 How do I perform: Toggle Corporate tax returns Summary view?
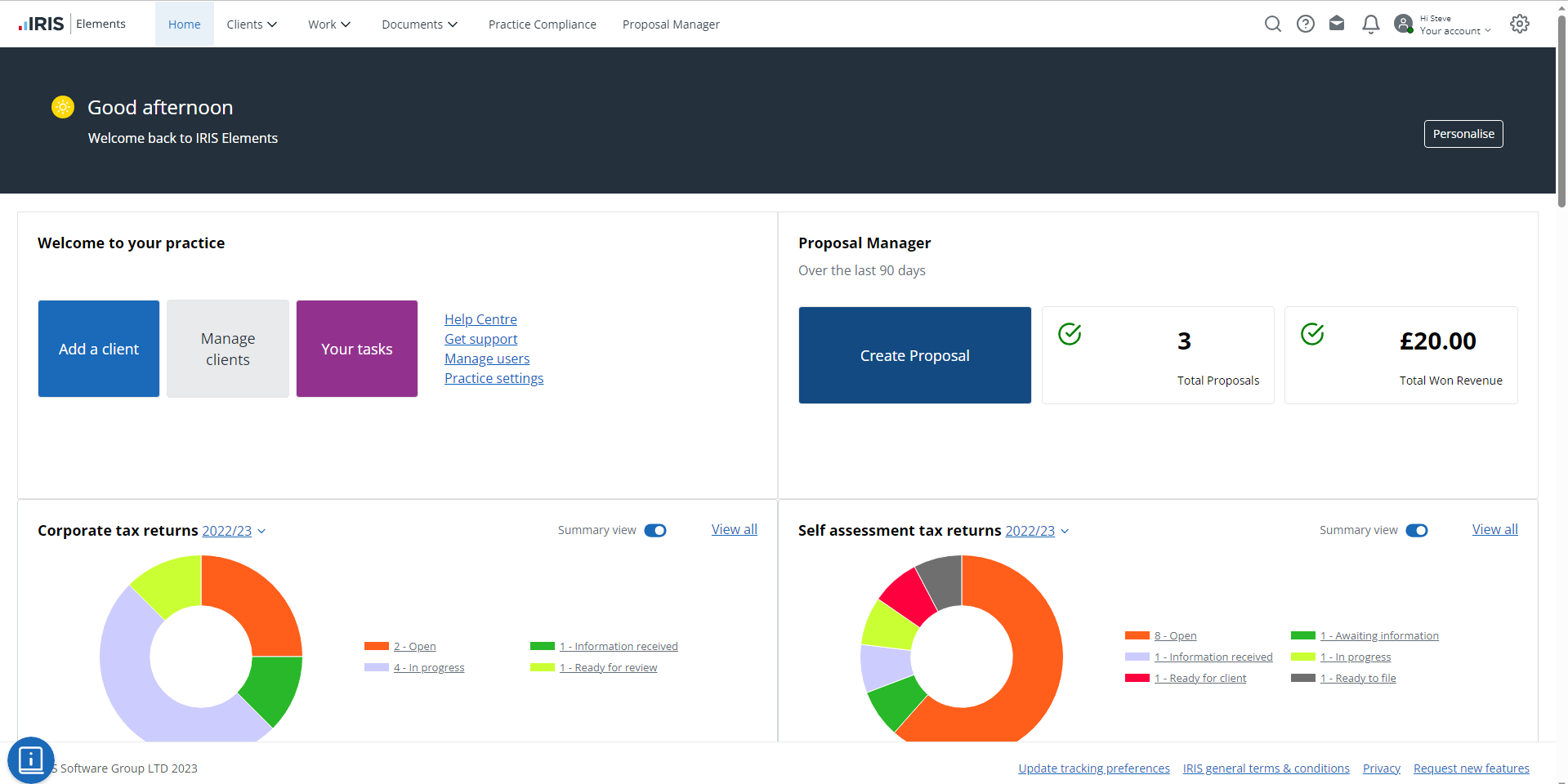click(655, 531)
